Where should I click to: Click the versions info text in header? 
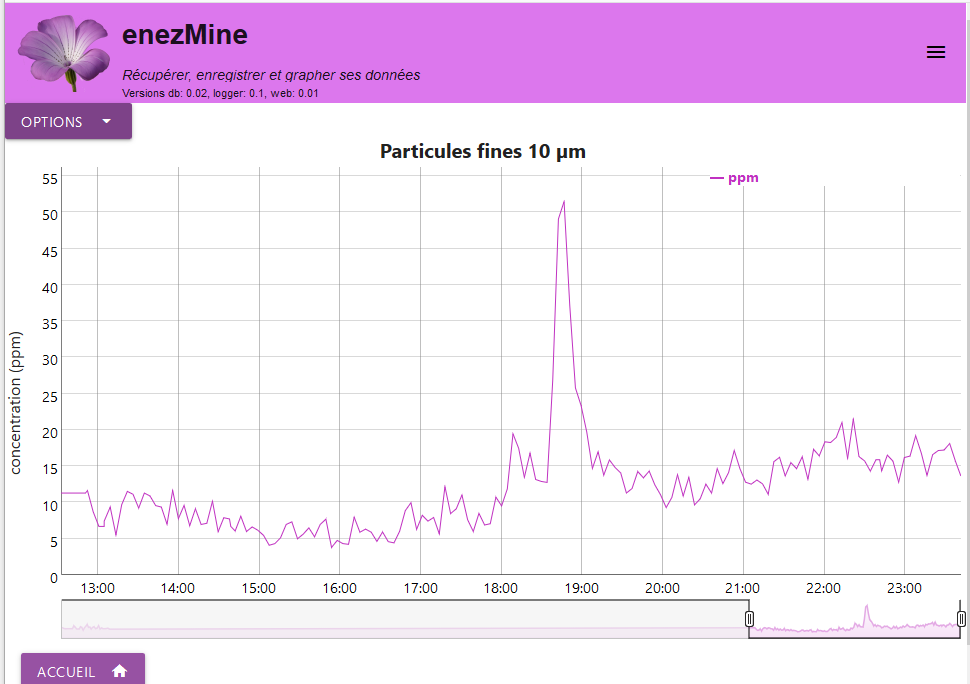click(220, 93)
